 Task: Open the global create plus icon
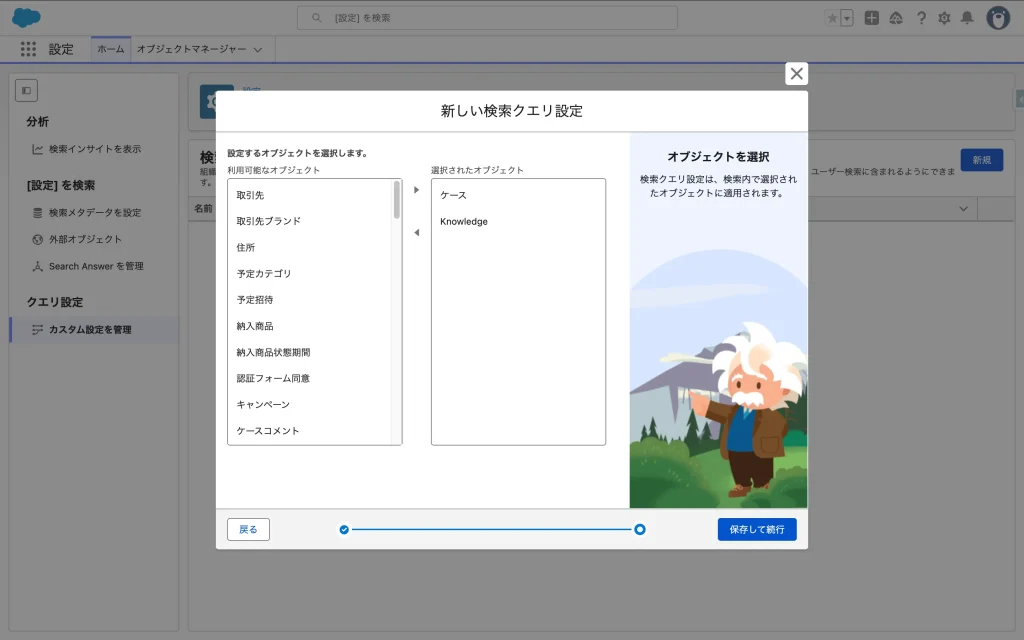[872, 18]
